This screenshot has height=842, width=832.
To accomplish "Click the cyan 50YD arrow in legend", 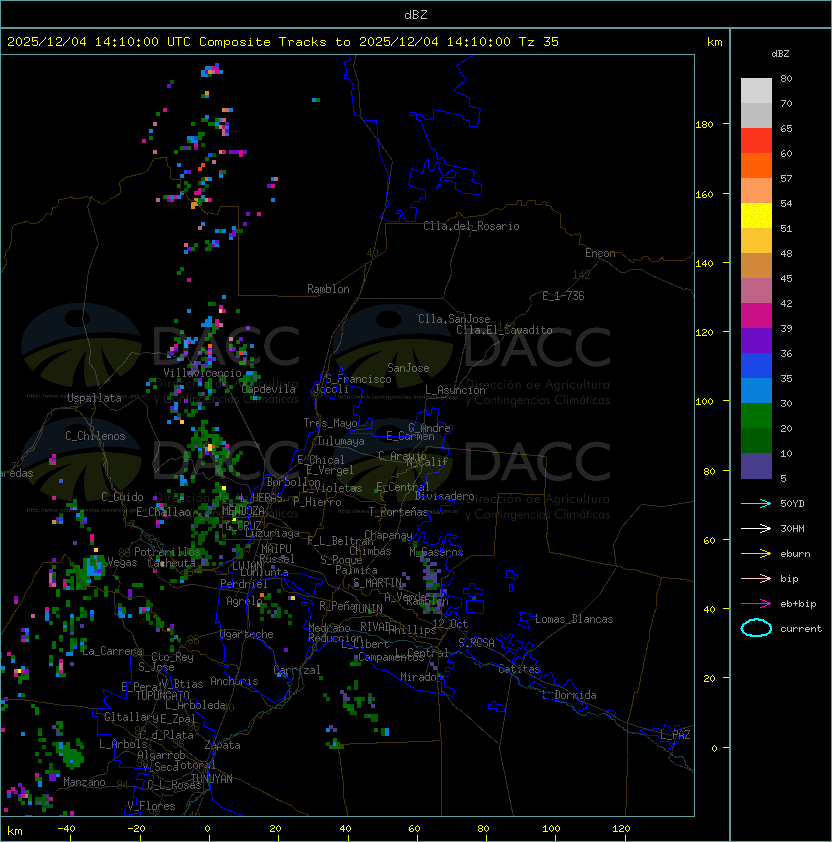I will [x=756, y=503].
